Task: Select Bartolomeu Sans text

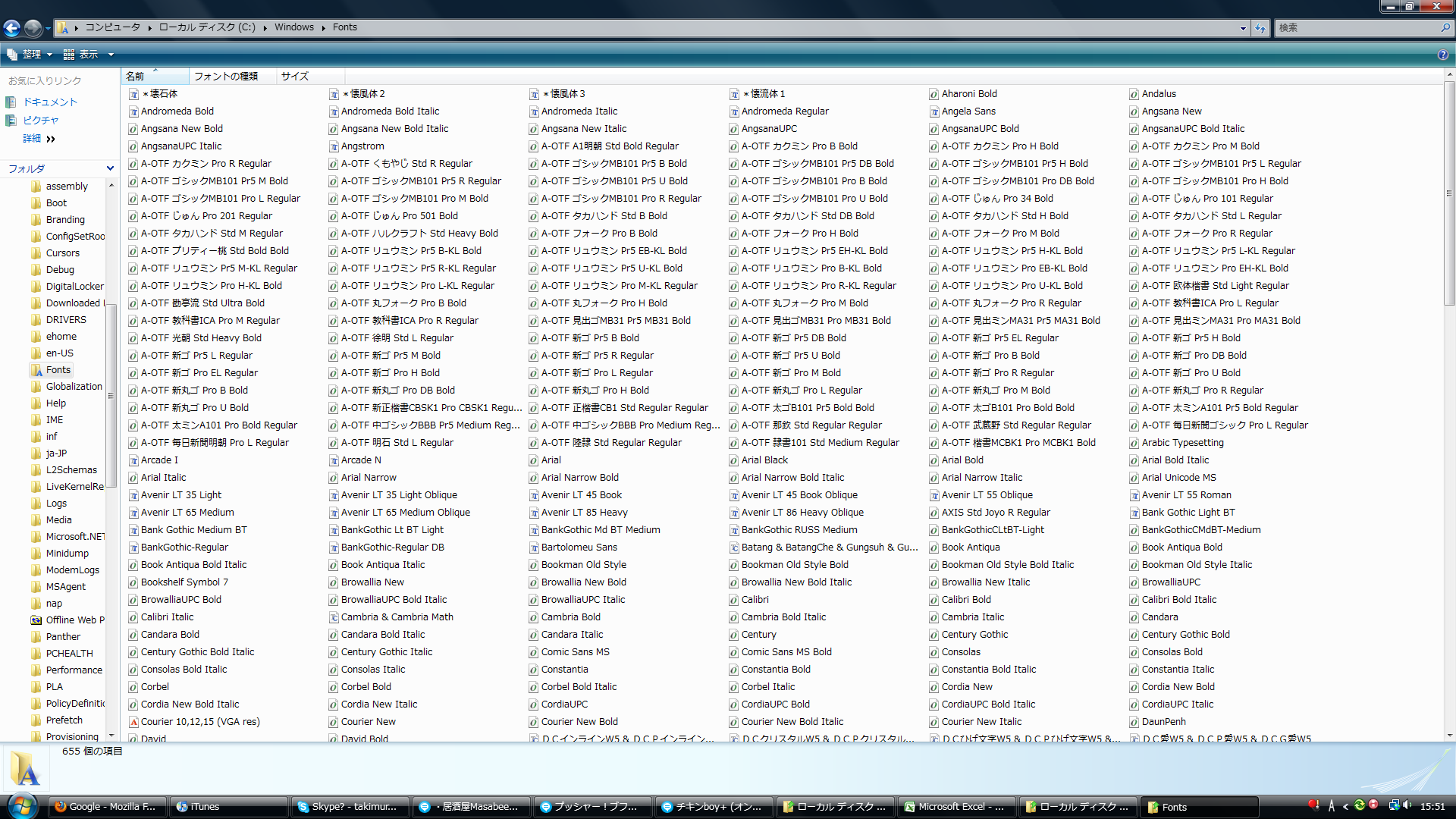Action: [x=579, y=548]
